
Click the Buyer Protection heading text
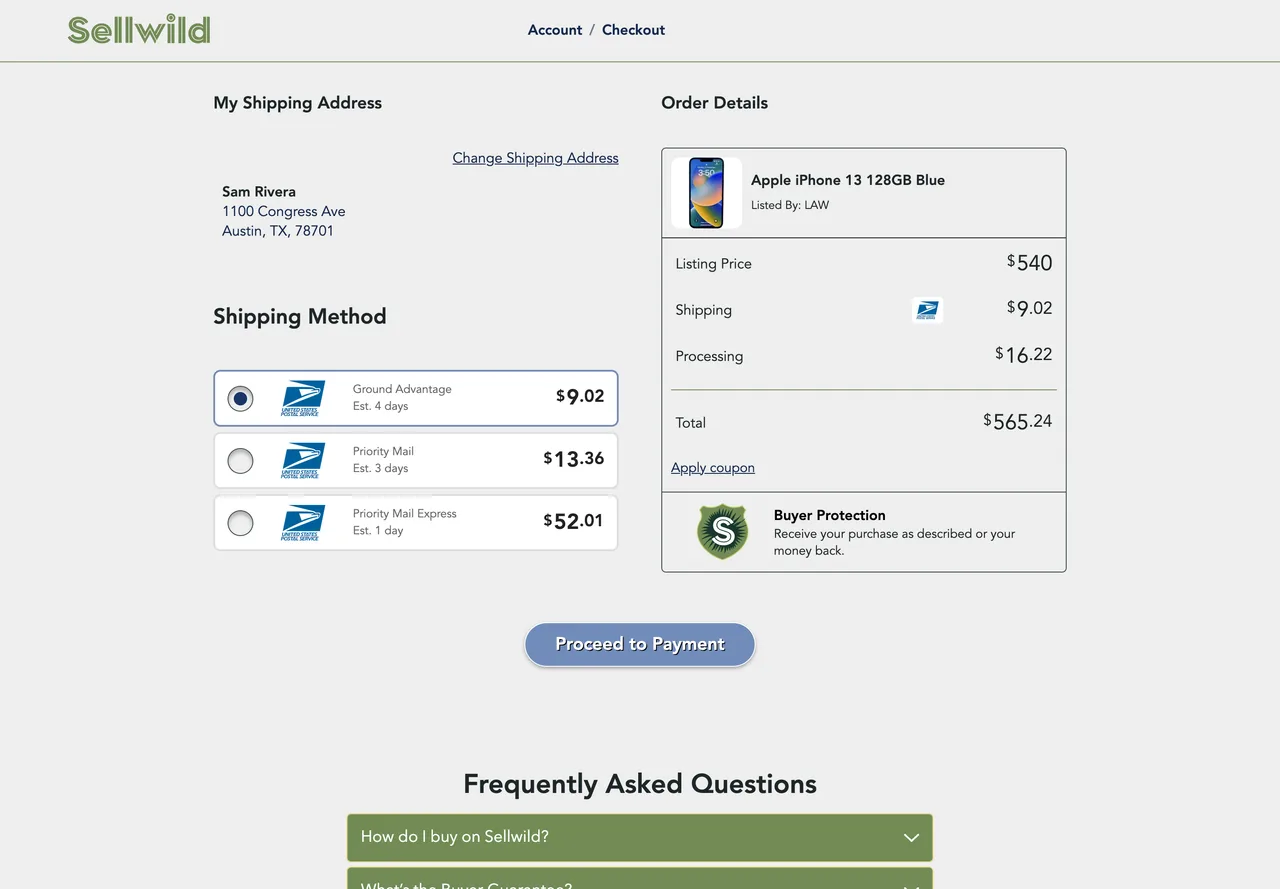pyautogui.click(x=830, y=515)
